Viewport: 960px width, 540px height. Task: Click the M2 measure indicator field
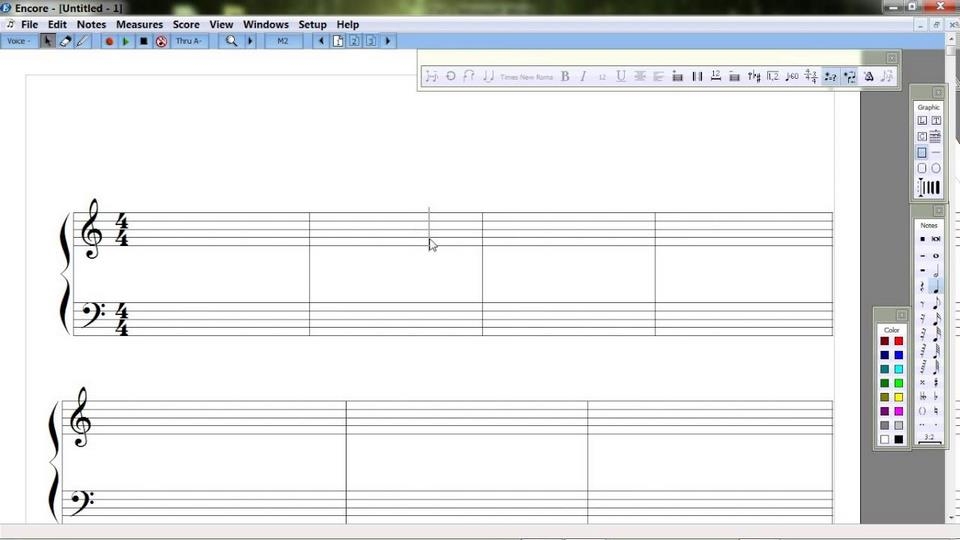(x=282, y=41)
